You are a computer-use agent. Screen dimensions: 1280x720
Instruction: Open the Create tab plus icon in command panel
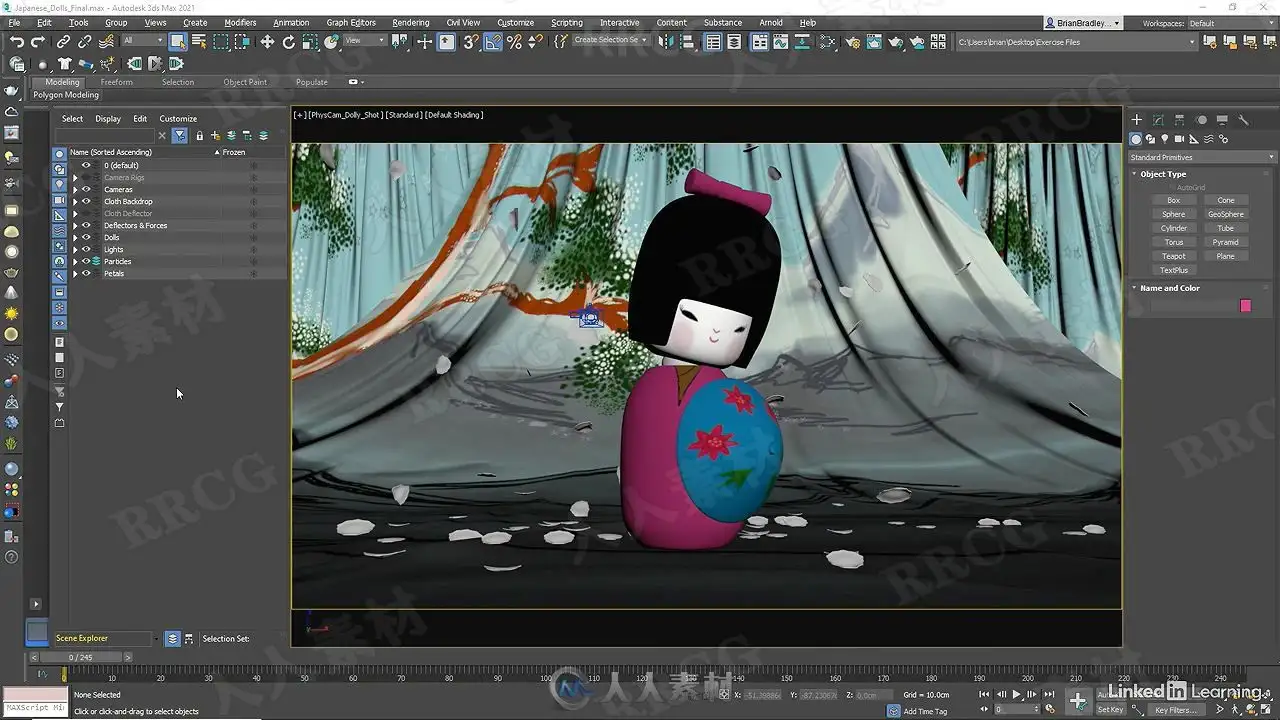[x=1136, y=119]
